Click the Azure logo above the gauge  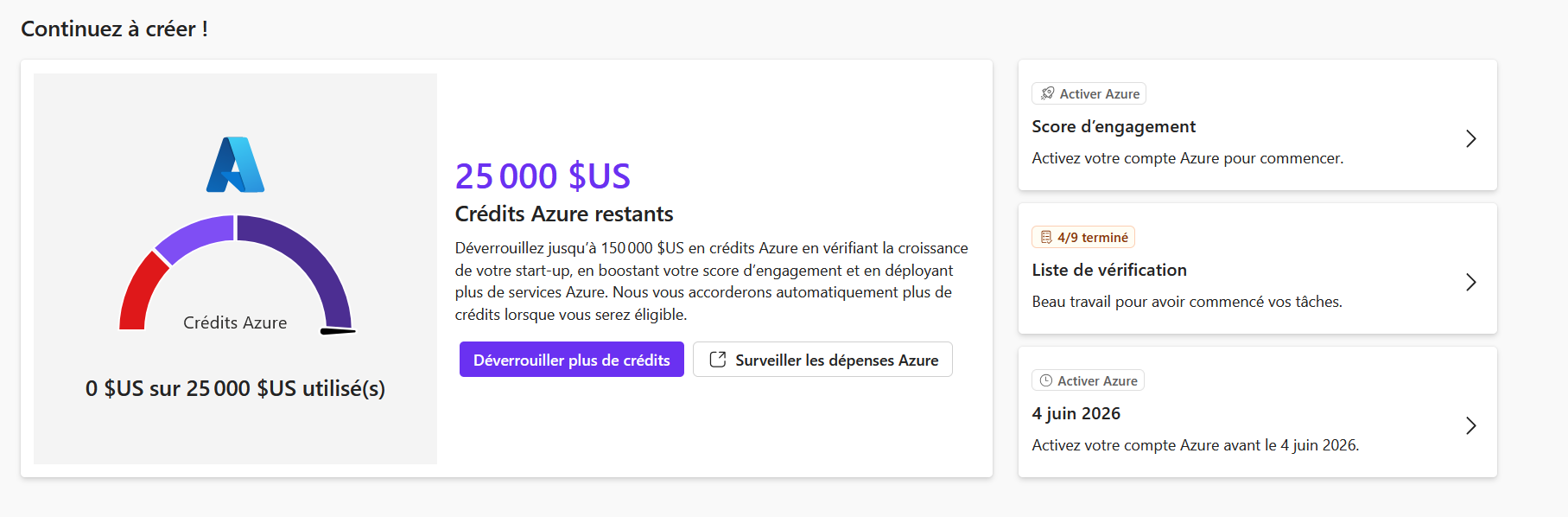coord(235,164)
